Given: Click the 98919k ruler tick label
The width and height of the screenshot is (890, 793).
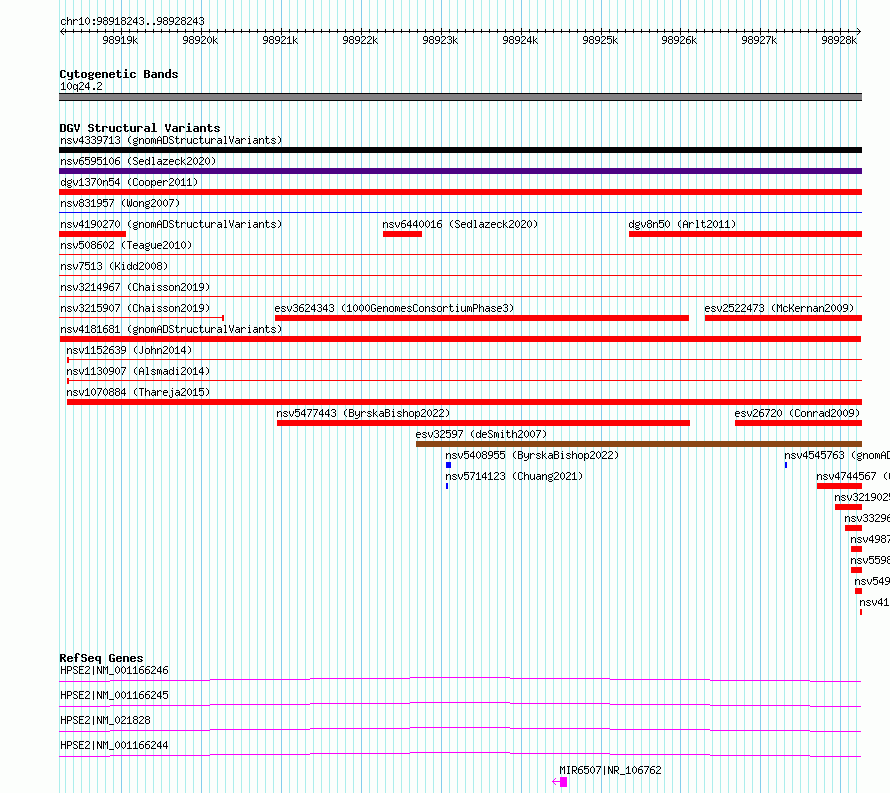Looking at the screenshot, I should tap(120, 40).
